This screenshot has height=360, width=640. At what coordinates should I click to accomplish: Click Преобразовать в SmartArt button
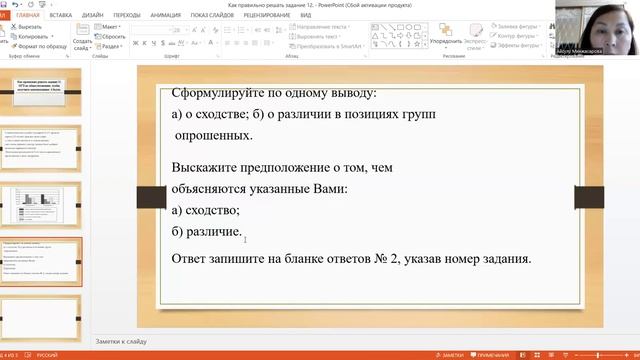(x=326, y=46)
